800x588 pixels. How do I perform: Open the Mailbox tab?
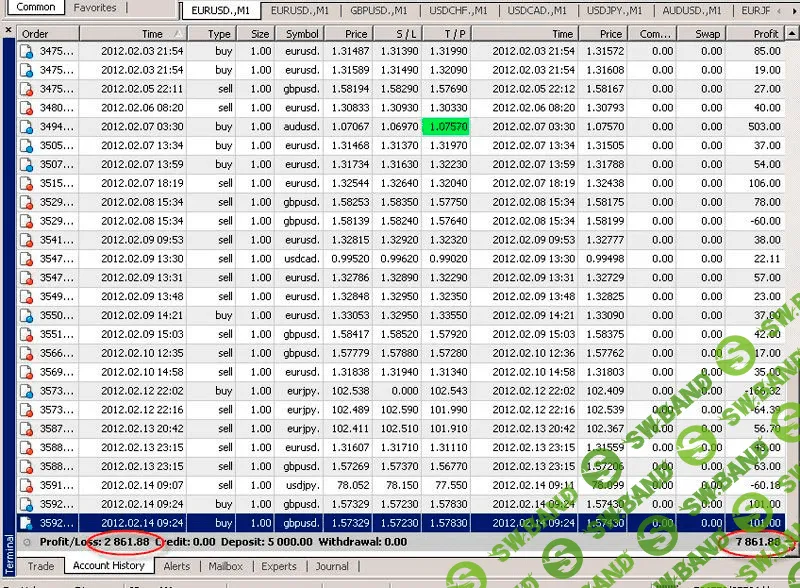tap(225, 566)
